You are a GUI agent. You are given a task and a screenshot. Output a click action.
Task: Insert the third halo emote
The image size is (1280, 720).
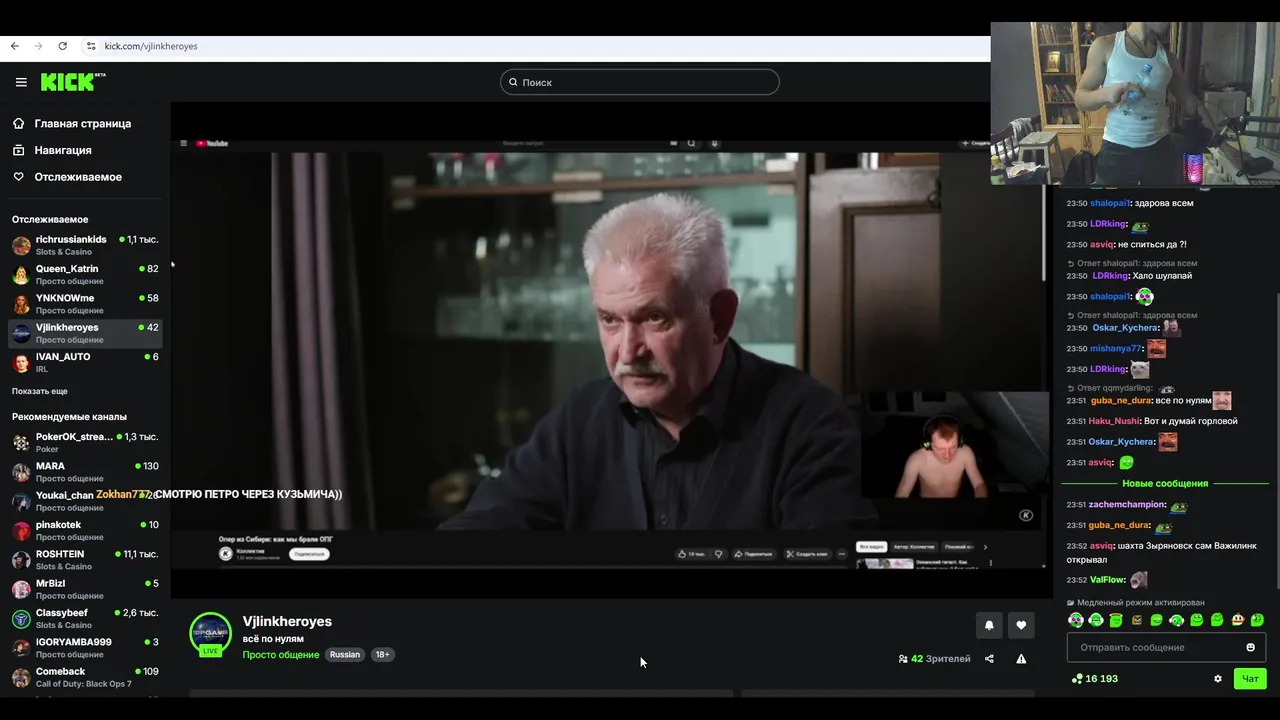point(1116,620)
